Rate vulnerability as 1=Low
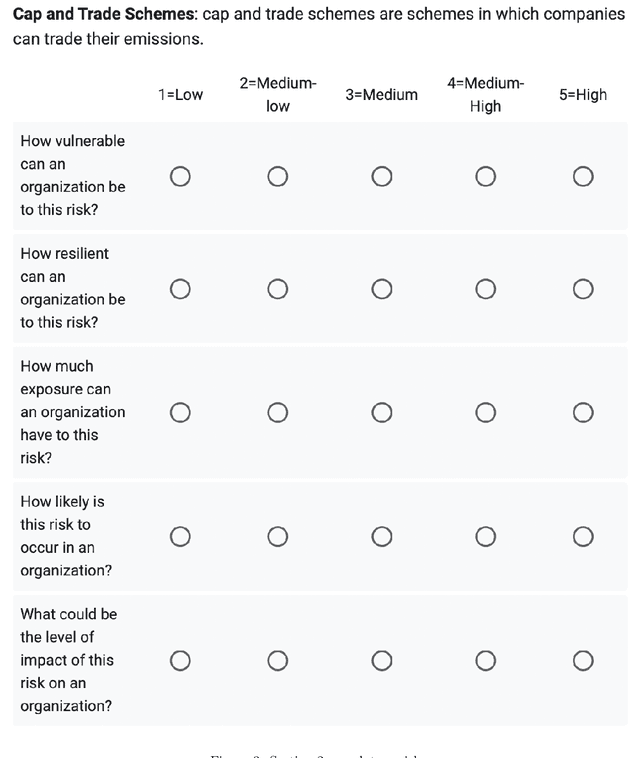Viewport: 640px width, 758px height. [x=180, y=177]
